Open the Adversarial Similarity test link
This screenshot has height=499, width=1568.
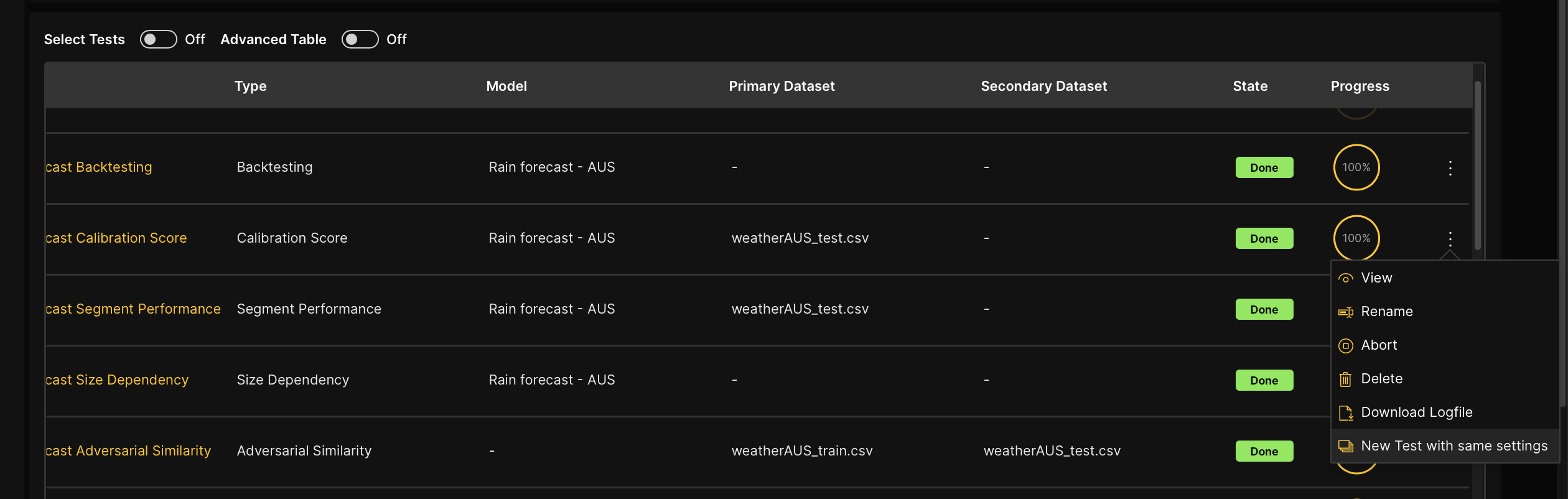click(x=128, y=450)
